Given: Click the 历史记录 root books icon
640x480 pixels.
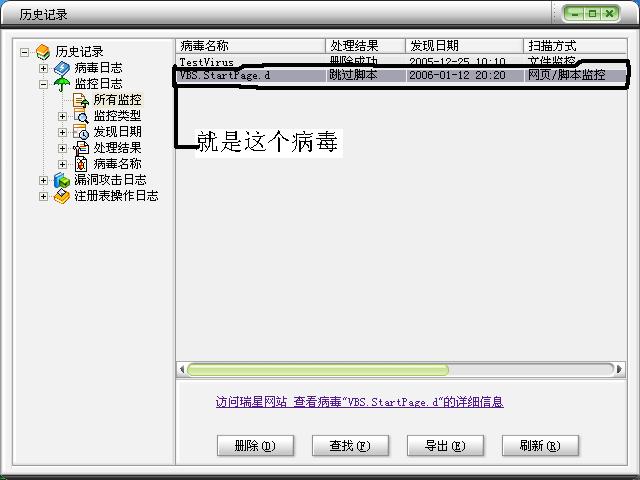Looking at the screenshot, I should 43,52.
